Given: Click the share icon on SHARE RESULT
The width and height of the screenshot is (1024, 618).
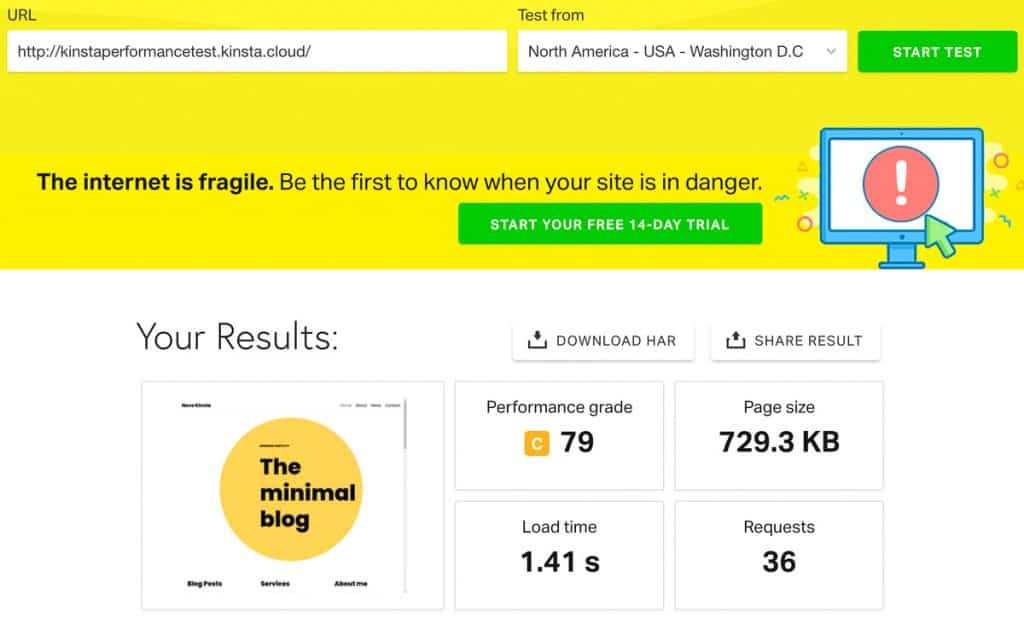Looking at the screenshot, I should click(x=736, y=340).
